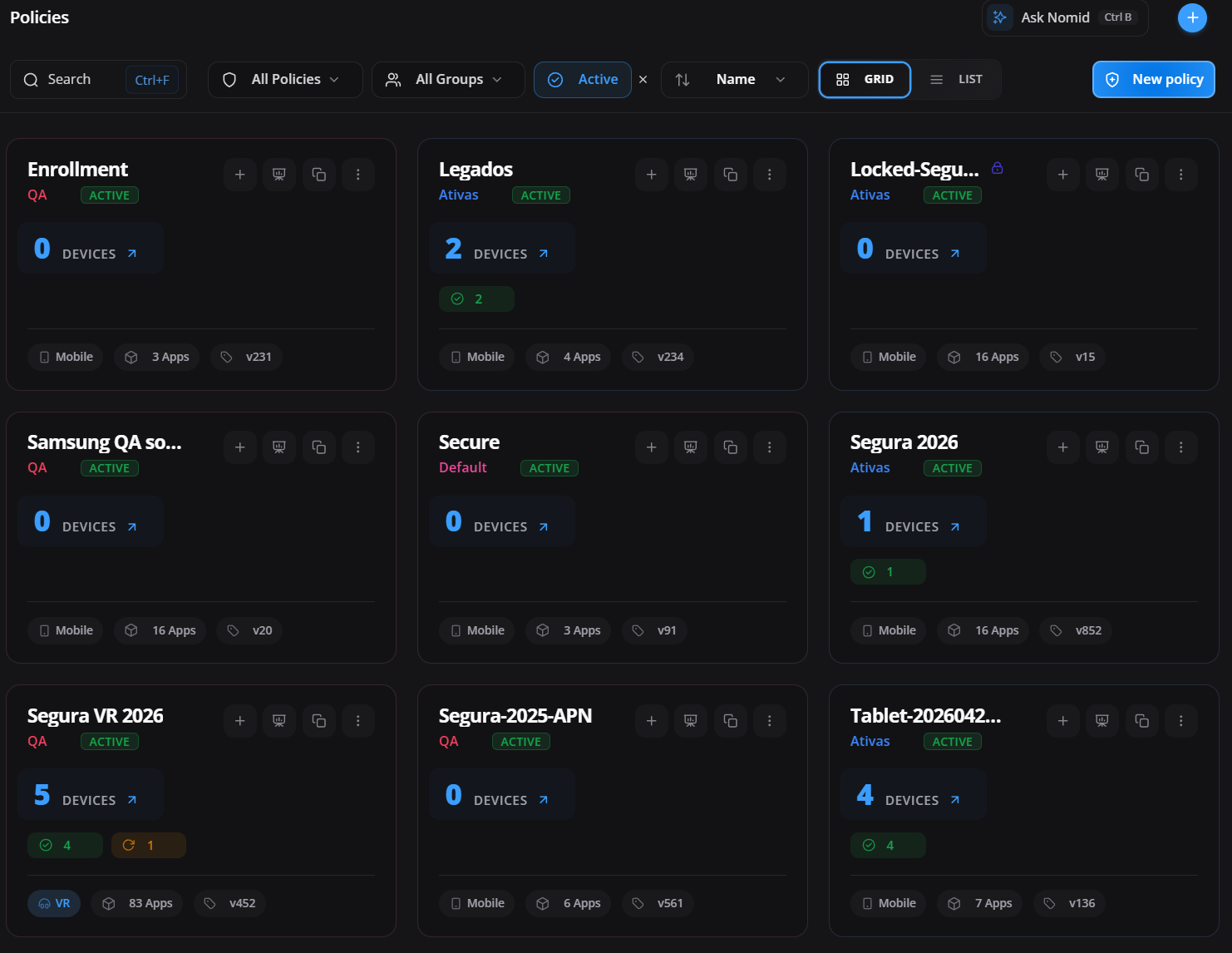
Task: Open the Segura-2025-APN policy title
Action: 515,716
